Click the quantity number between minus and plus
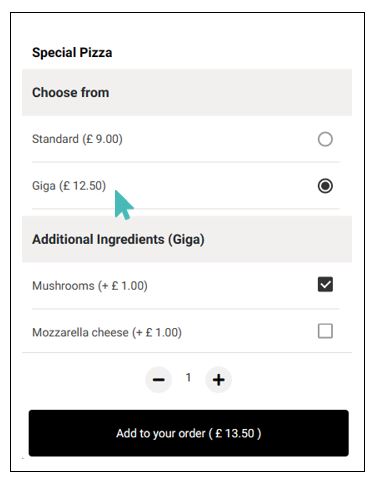The width and height of the screenshot is (375, 486). [188, 378]
